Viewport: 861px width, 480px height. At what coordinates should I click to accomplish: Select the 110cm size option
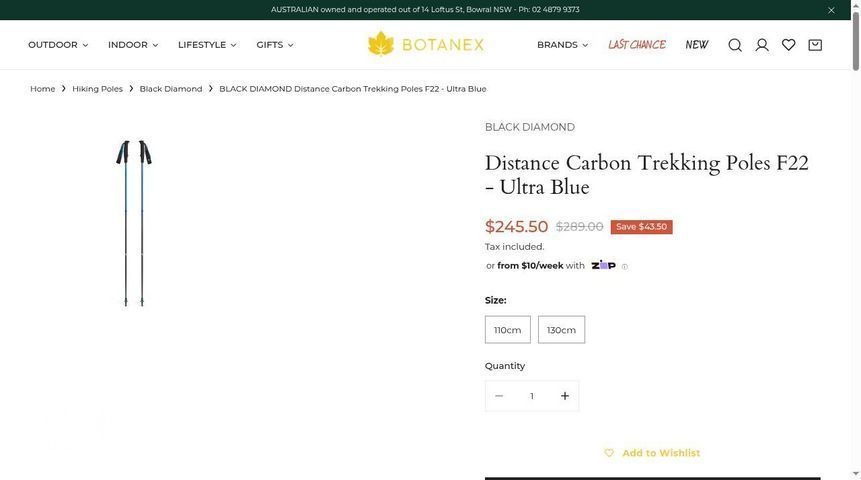pyautogui.click(x=507, y=330)
